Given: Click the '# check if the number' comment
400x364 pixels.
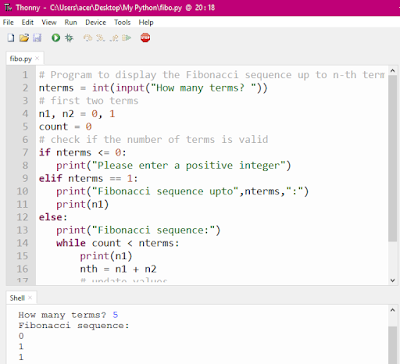Looking at the screenshot, I should coord(153,139).
